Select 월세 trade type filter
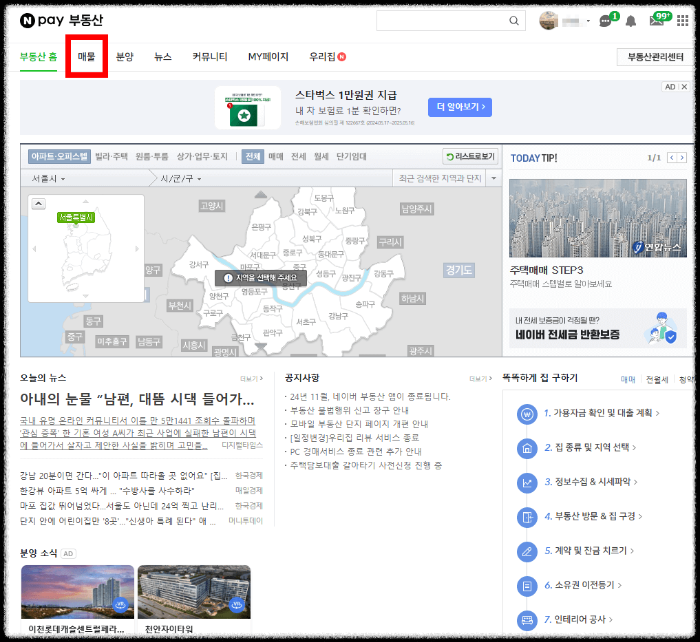Screen dimensions: 700x642 tap(321, 156)
